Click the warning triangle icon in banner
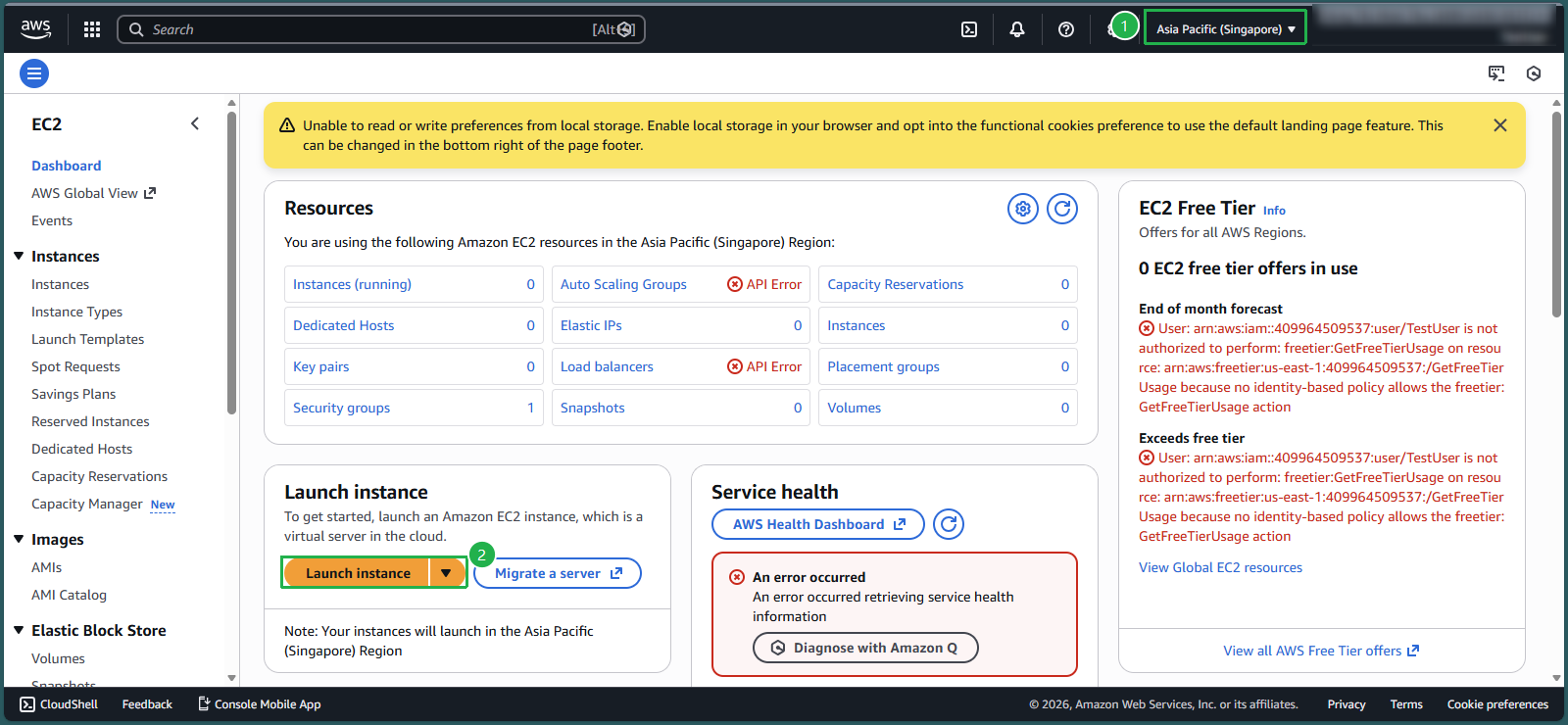This screenshot has height=725, width=1568. click(x=287, y=125)
